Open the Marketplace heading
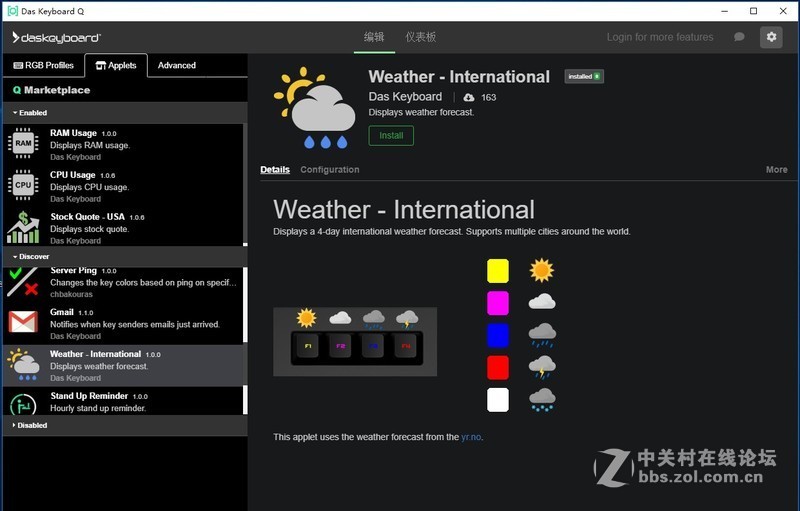This screenshot has width=800, height=511. click(51, 90)
